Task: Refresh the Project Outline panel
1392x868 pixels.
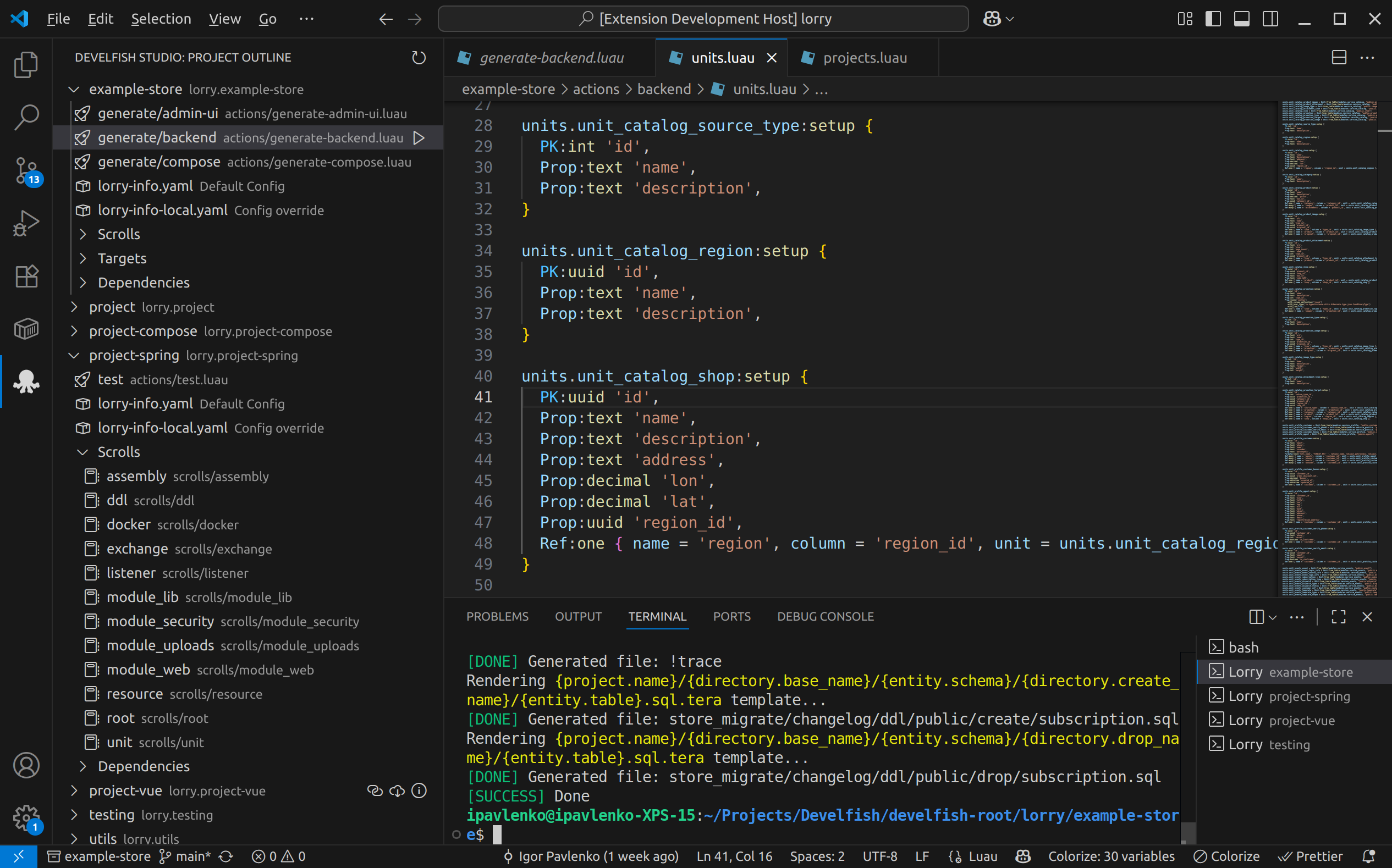Action: pyautogui.click(x=419, y=58)
